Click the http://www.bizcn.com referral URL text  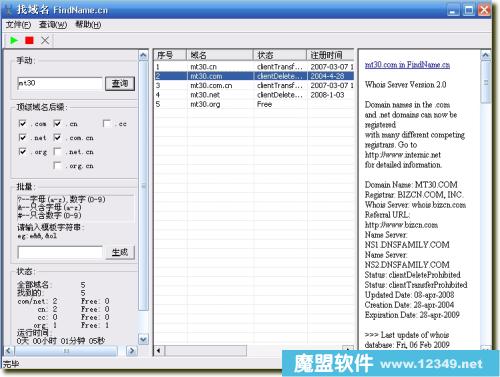401,225
